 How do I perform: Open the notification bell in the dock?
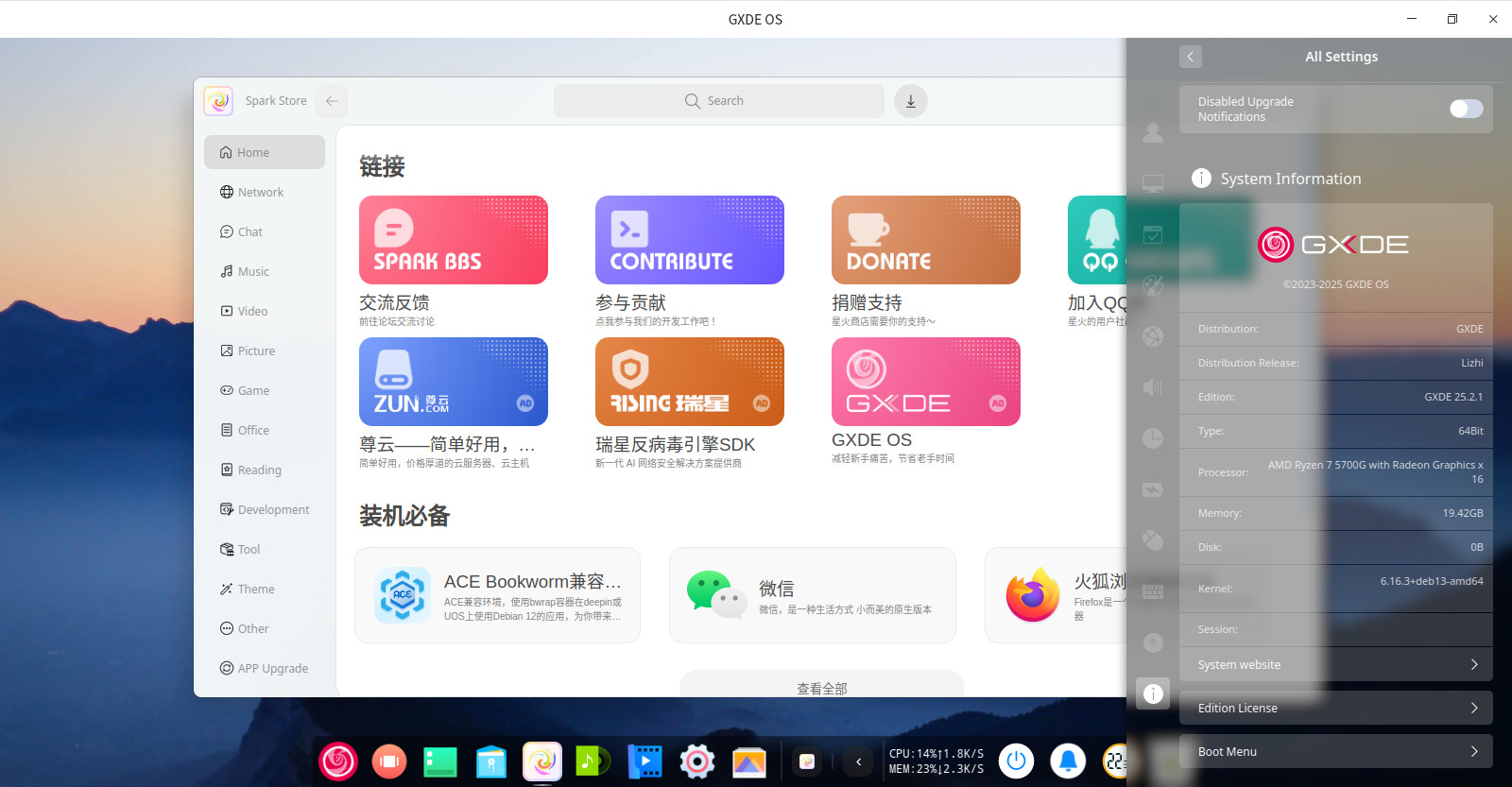click(x=1068, y=761)
